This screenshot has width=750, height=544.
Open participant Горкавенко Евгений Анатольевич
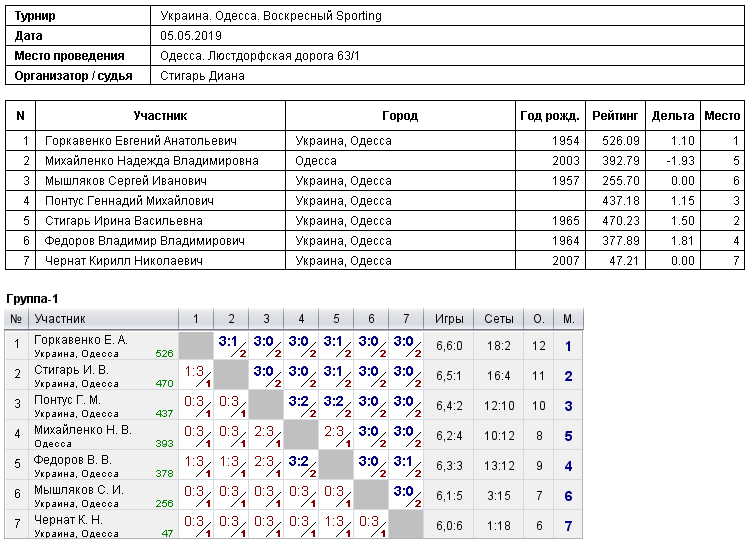click(x=141, y=141)
